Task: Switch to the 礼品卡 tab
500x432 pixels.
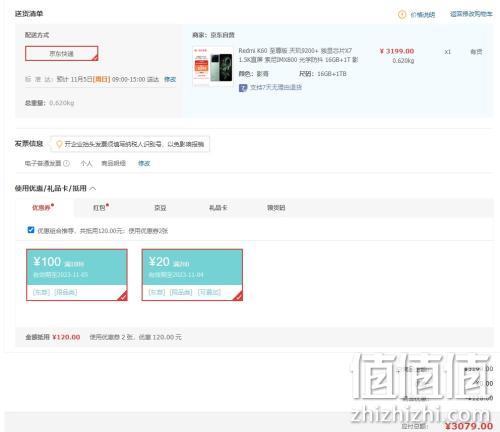Action: [218, 208]
